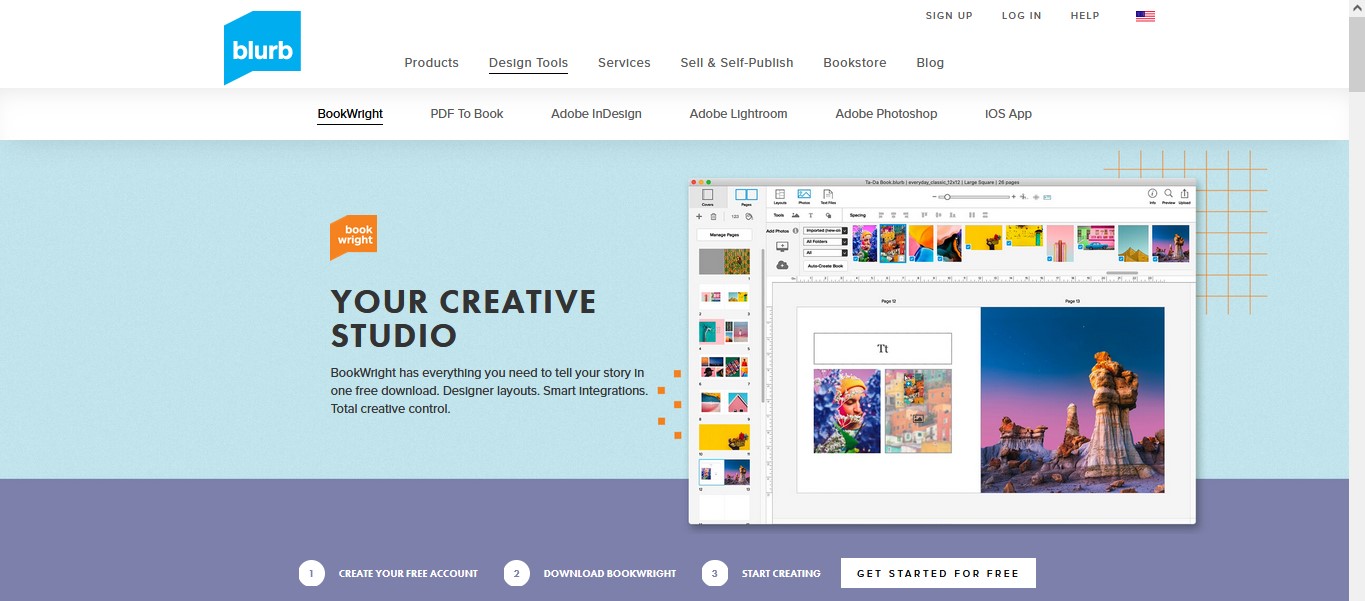Switch to the iOS App tab
1365x601 pixels.
(1008, 114)
